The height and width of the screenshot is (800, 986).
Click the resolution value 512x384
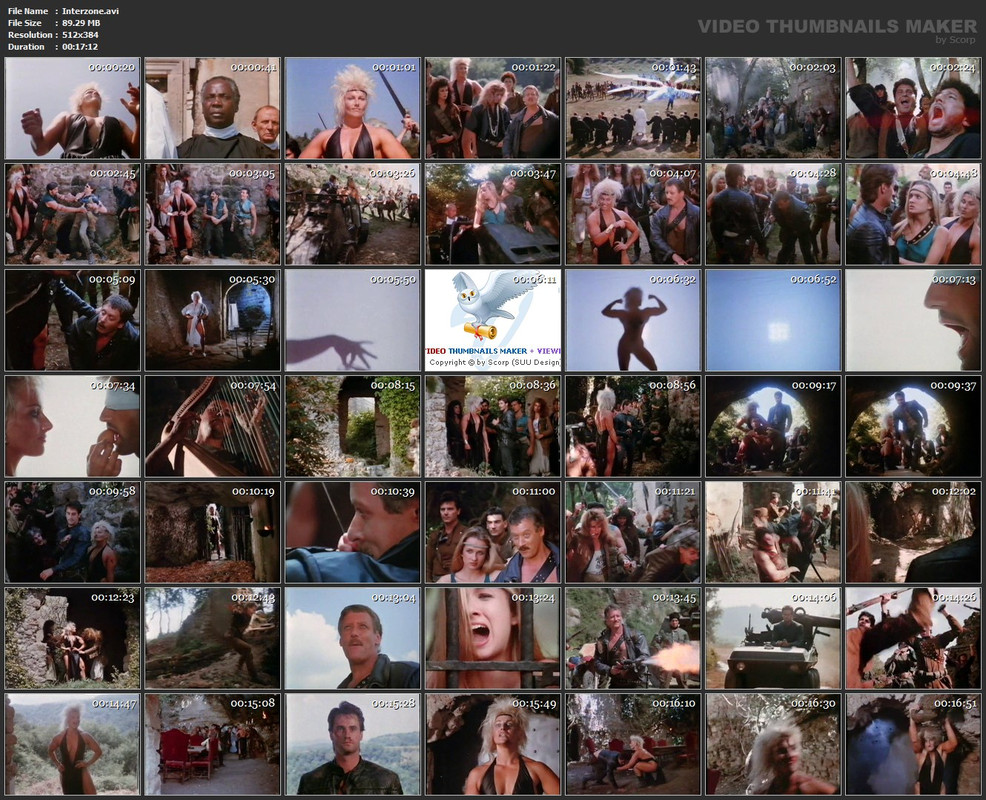pos(80,35)
